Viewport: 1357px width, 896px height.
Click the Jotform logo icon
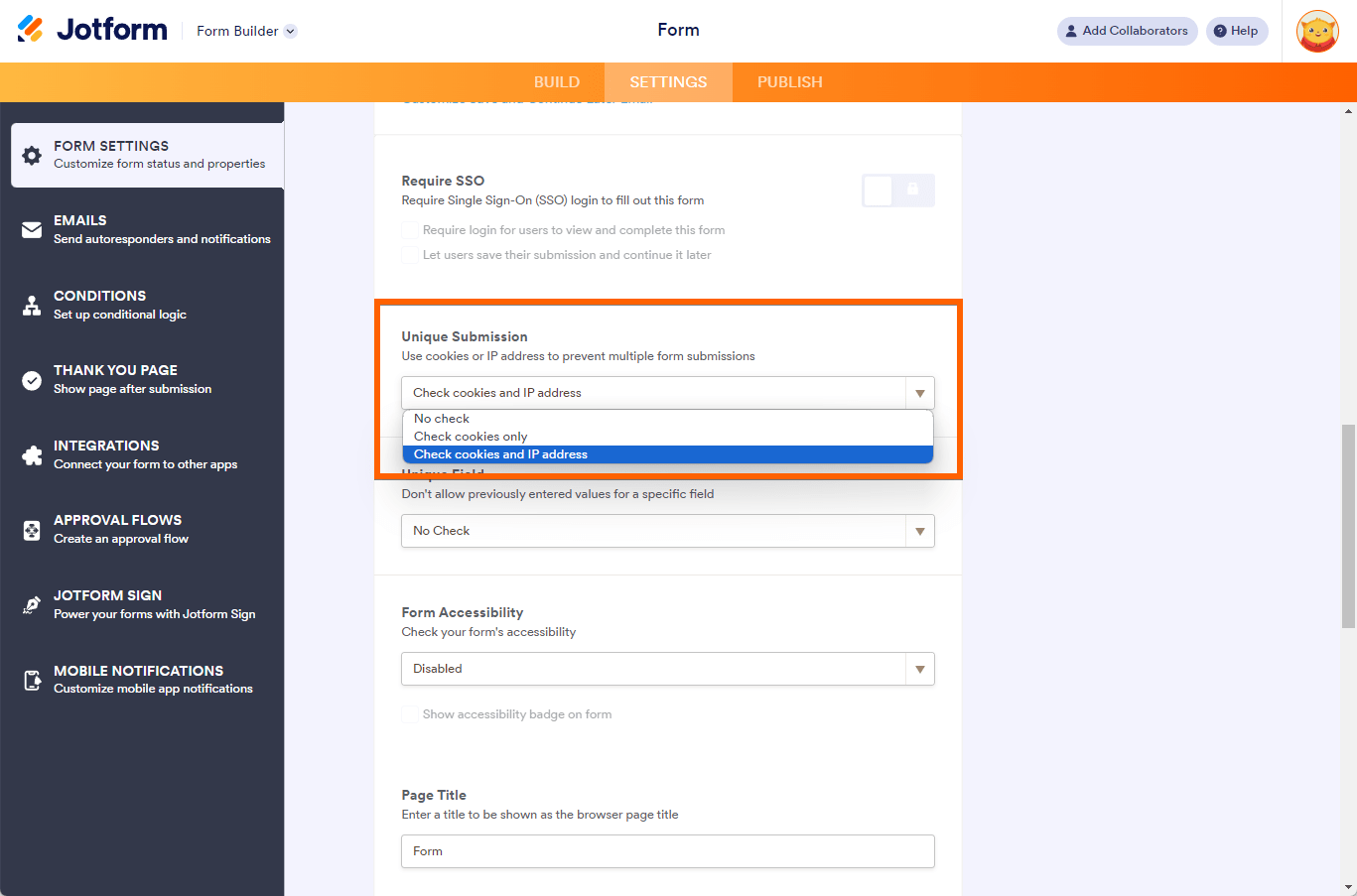tap(31, 30)
